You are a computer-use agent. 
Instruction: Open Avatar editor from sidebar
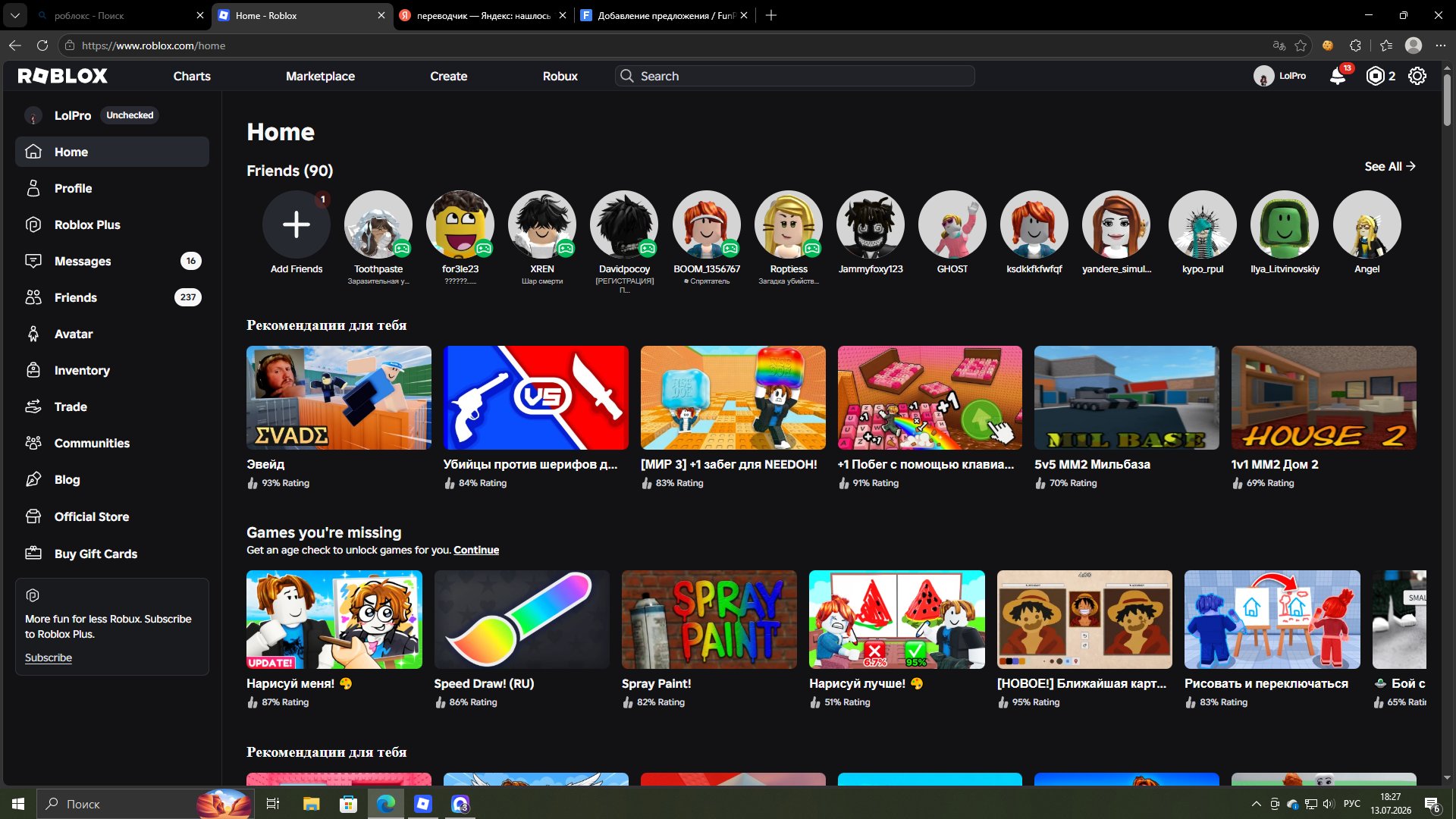pyautogui.click(x=112, y=334)
